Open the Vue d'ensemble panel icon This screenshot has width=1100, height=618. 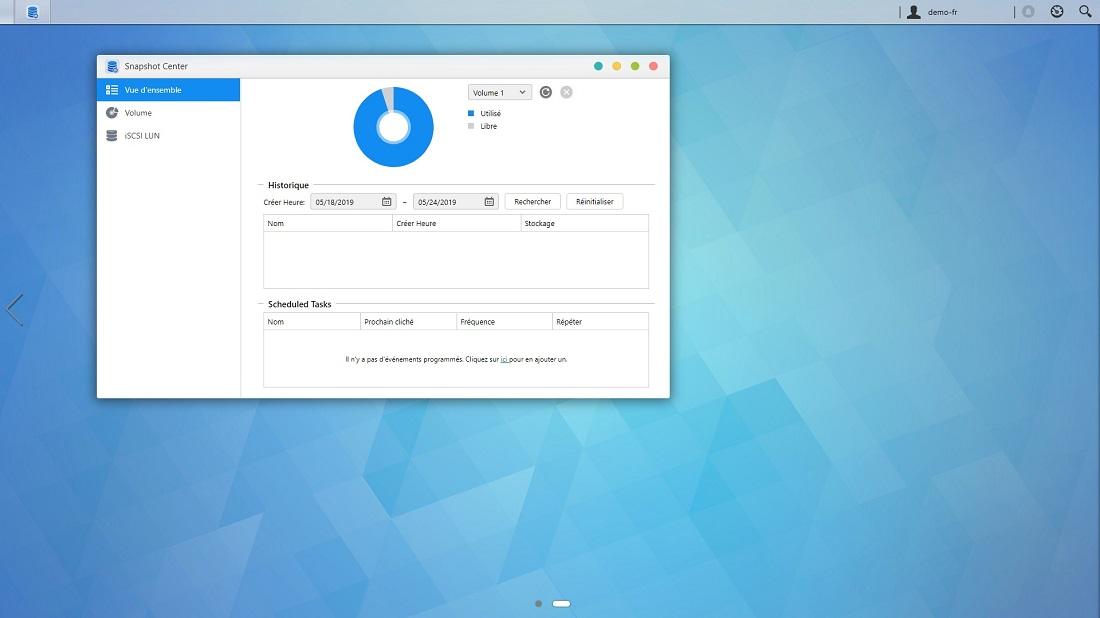112,89
